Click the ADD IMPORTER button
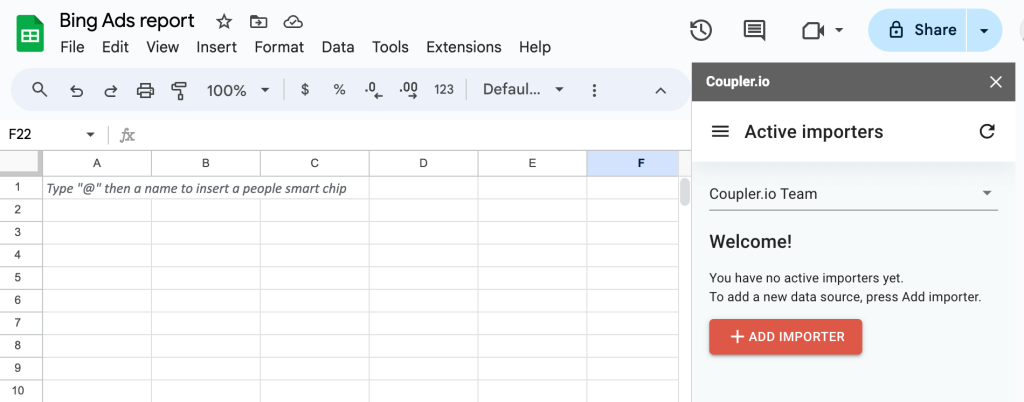Screen dimensions: 1024x402 [786, 337]
